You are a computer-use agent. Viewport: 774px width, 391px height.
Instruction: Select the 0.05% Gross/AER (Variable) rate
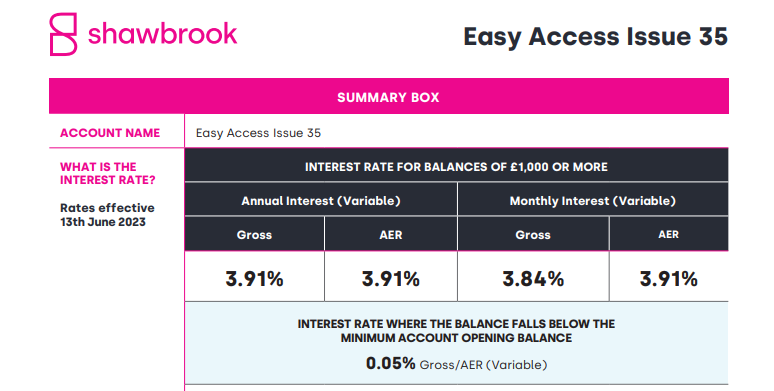[x=456, y=364]
